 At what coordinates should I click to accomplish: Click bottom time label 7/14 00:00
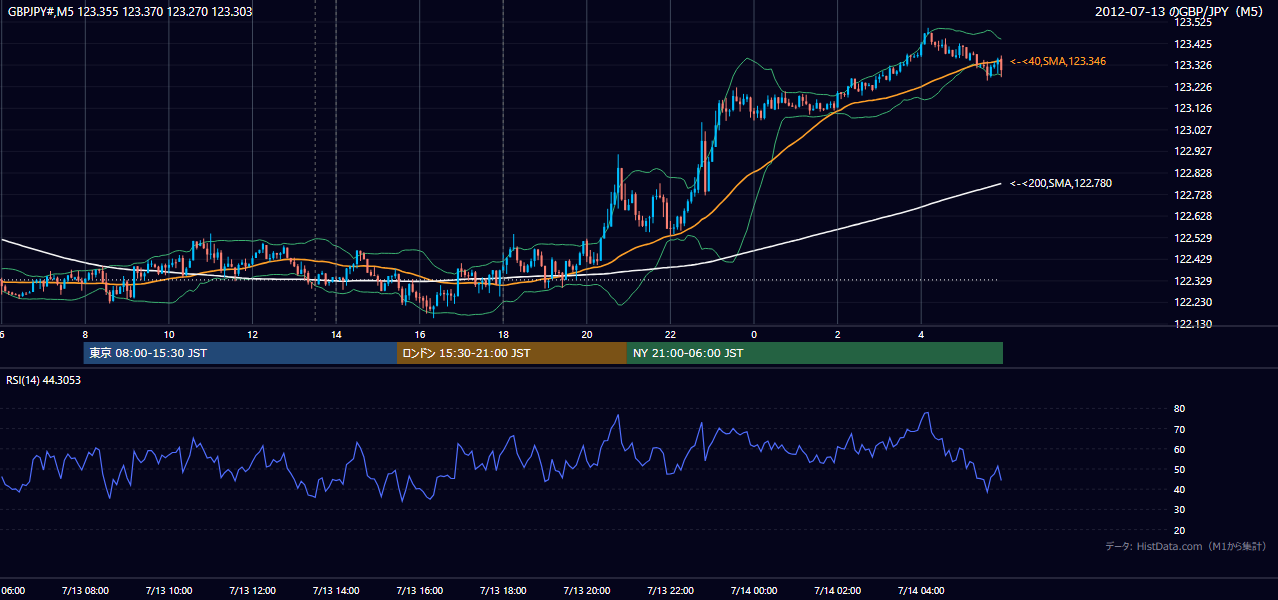click(754, 590)
